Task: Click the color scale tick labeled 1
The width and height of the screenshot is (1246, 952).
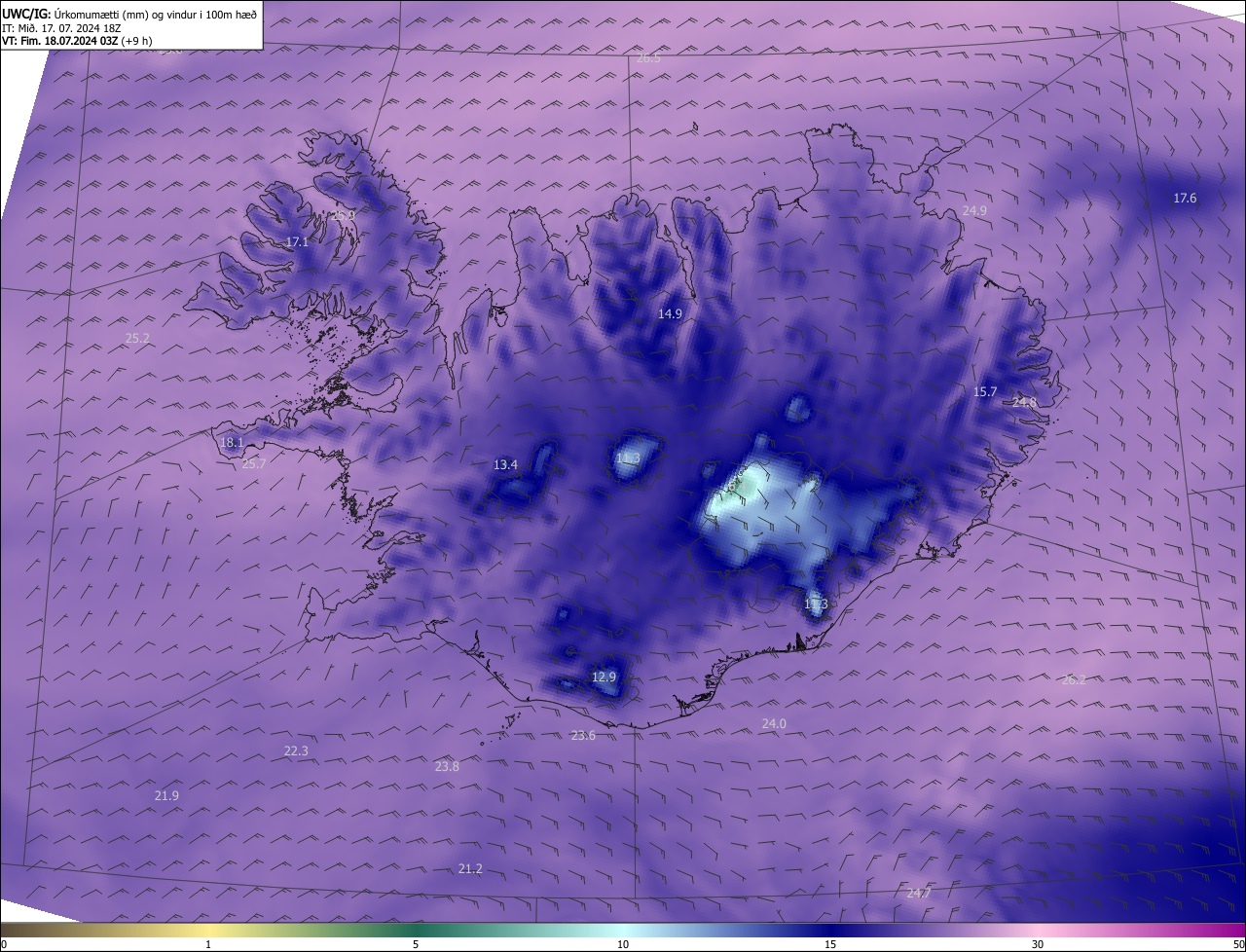Action: click(x=208, y=944)
